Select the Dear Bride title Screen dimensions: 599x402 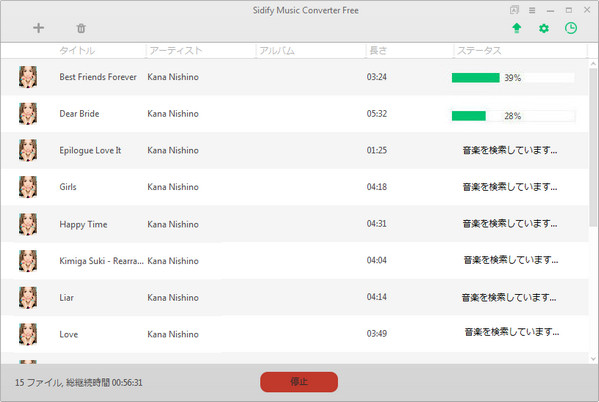(79, 113)
